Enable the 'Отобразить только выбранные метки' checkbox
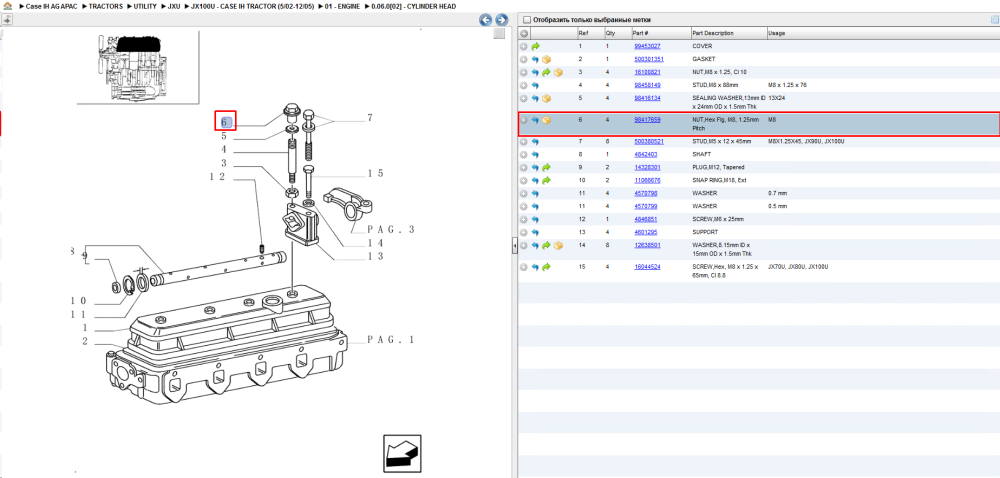Image resolution: width=1000 pixels, height=478 pixels. click(x=526, y=20)
